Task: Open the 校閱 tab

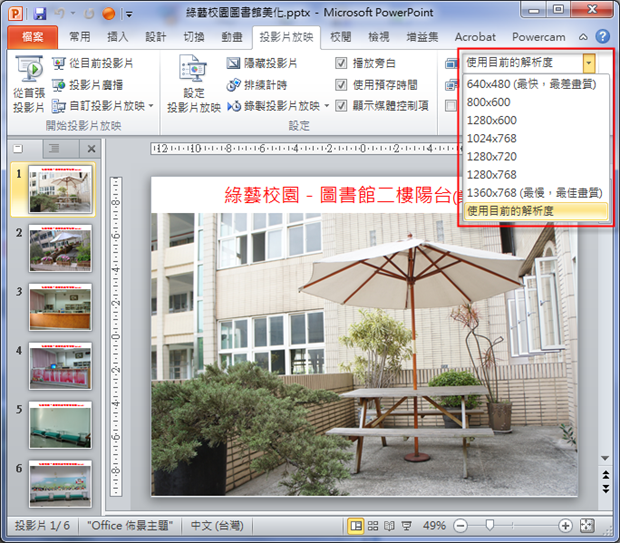Action: [x=340, y=37]
